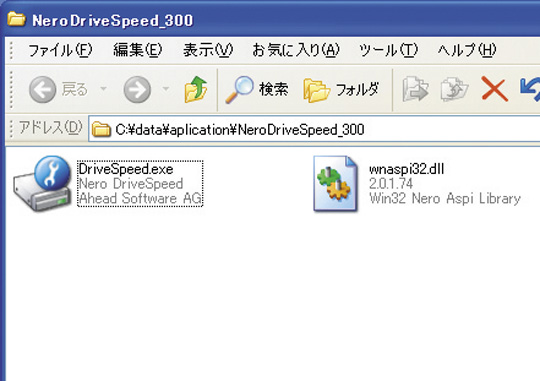Select the DriveSpeed.exe drive icon

[42, 183]
